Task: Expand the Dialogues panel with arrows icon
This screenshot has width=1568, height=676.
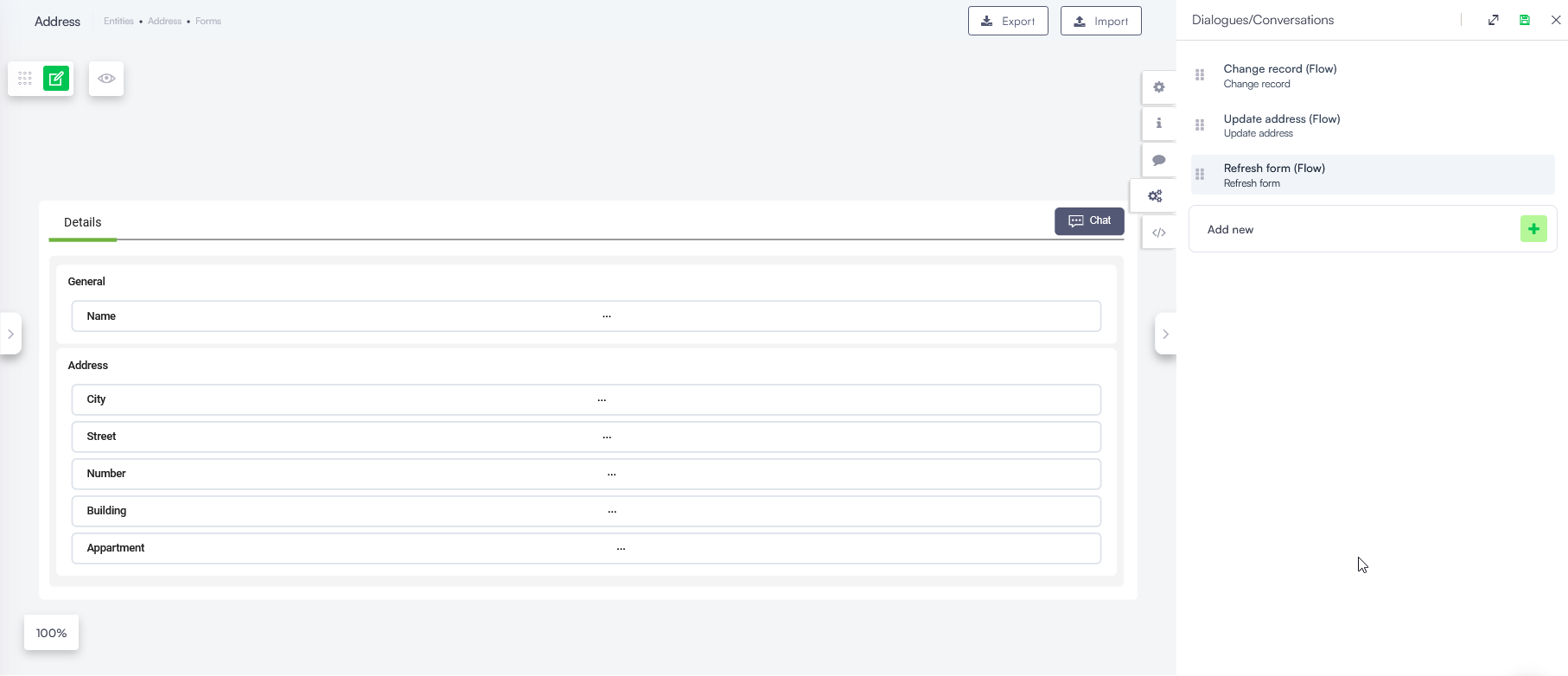Action: pos(1494,20)
